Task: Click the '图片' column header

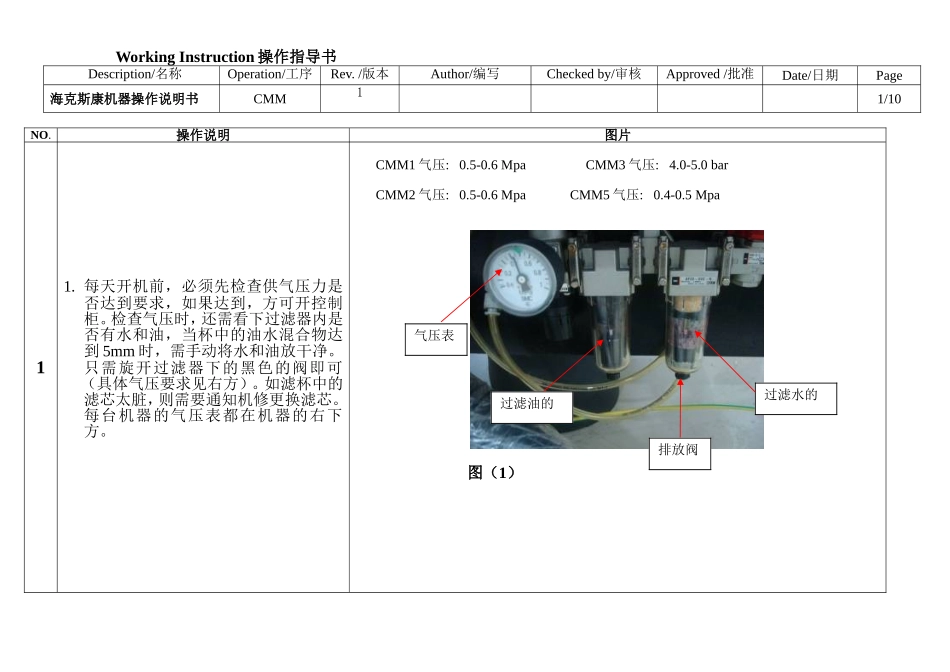Action: click(x=617, y=135)
